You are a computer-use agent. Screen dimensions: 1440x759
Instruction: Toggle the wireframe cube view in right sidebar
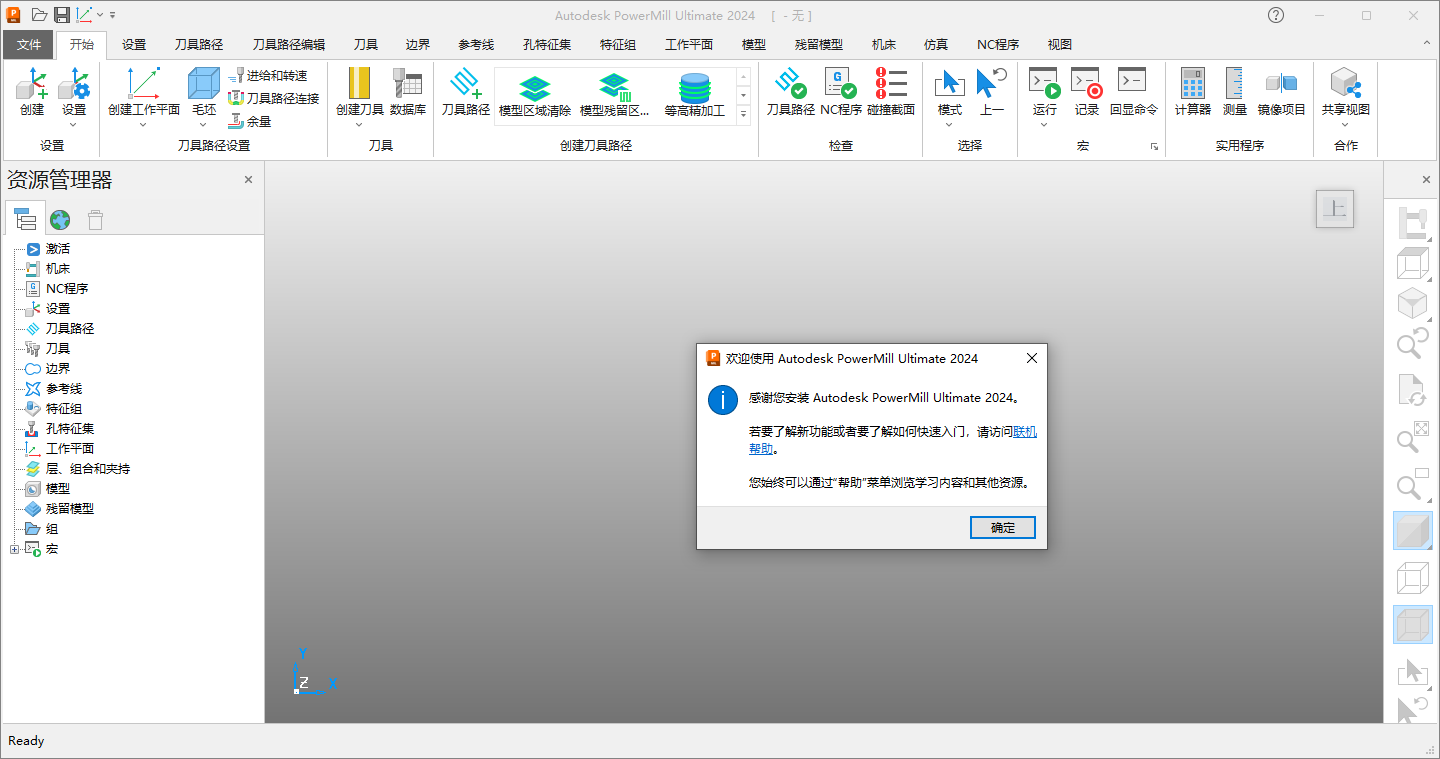coord(1413,578)
